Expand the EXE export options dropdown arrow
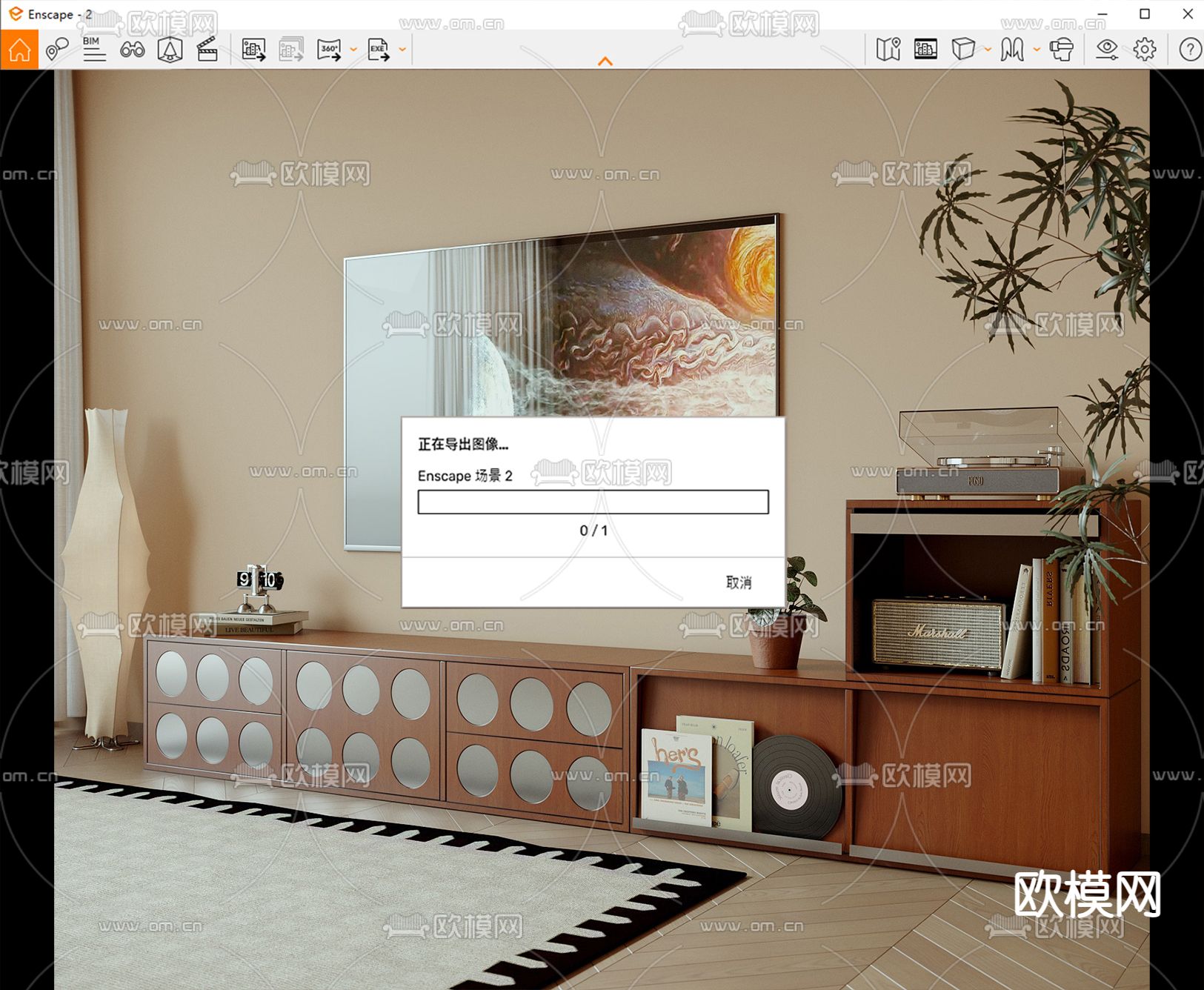The height and width of the screenshot is (990, 1204). pos(402,50)
